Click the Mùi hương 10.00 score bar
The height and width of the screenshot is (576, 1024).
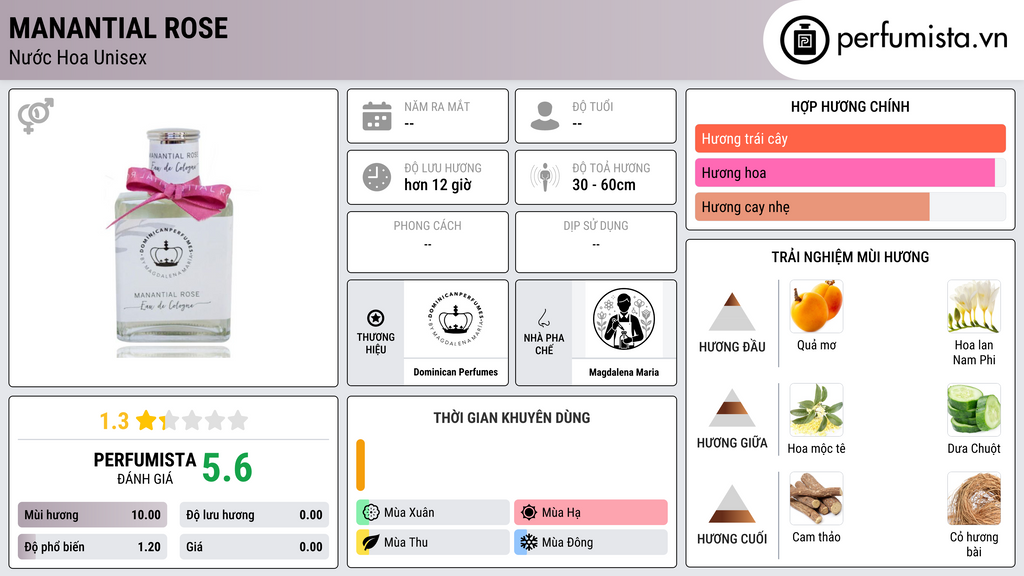[x=93, y=515]
